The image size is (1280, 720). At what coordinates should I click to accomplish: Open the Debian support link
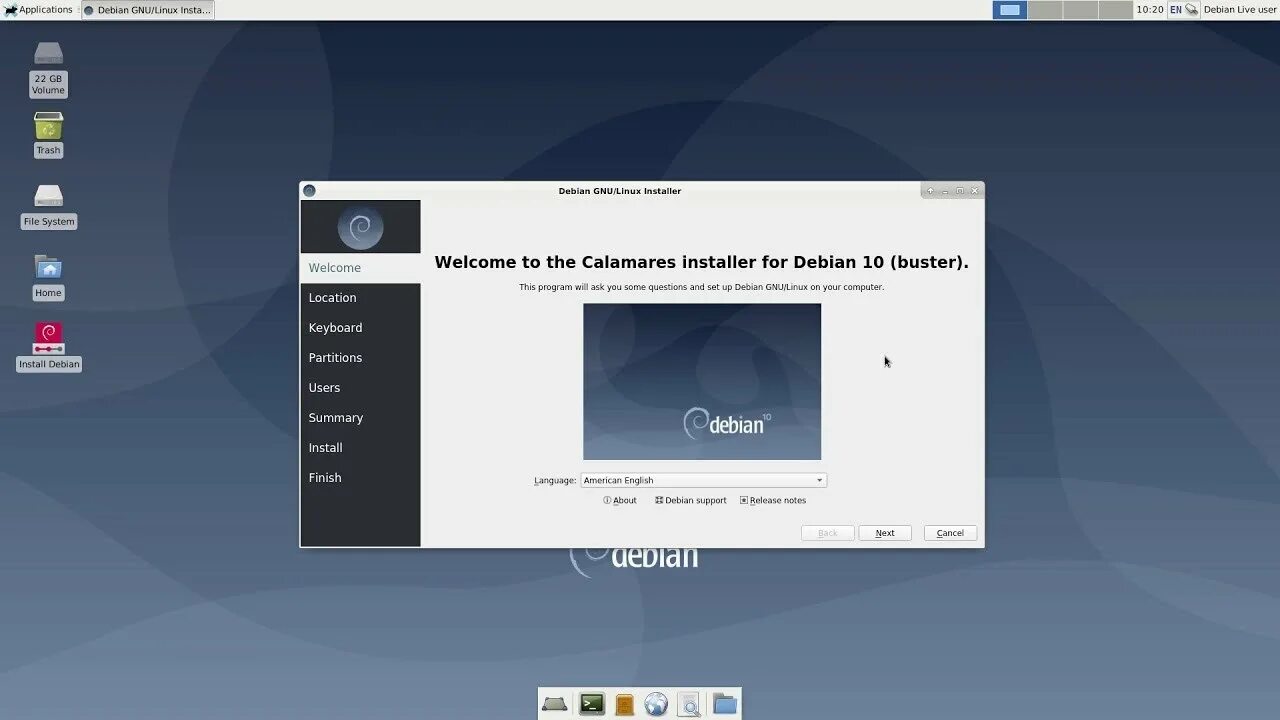pyautogui.click(x=691, y=500)
